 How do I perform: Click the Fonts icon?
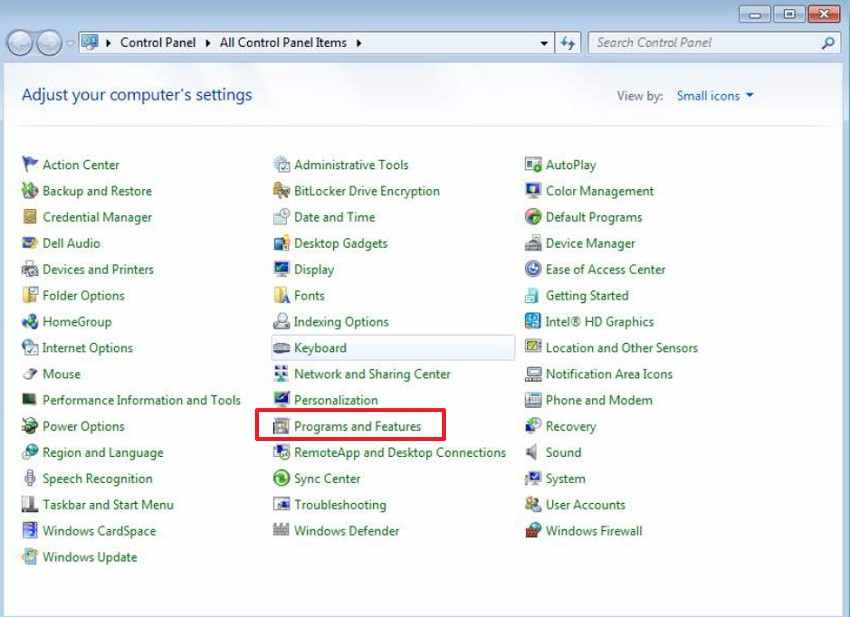[x=281, y=295]
